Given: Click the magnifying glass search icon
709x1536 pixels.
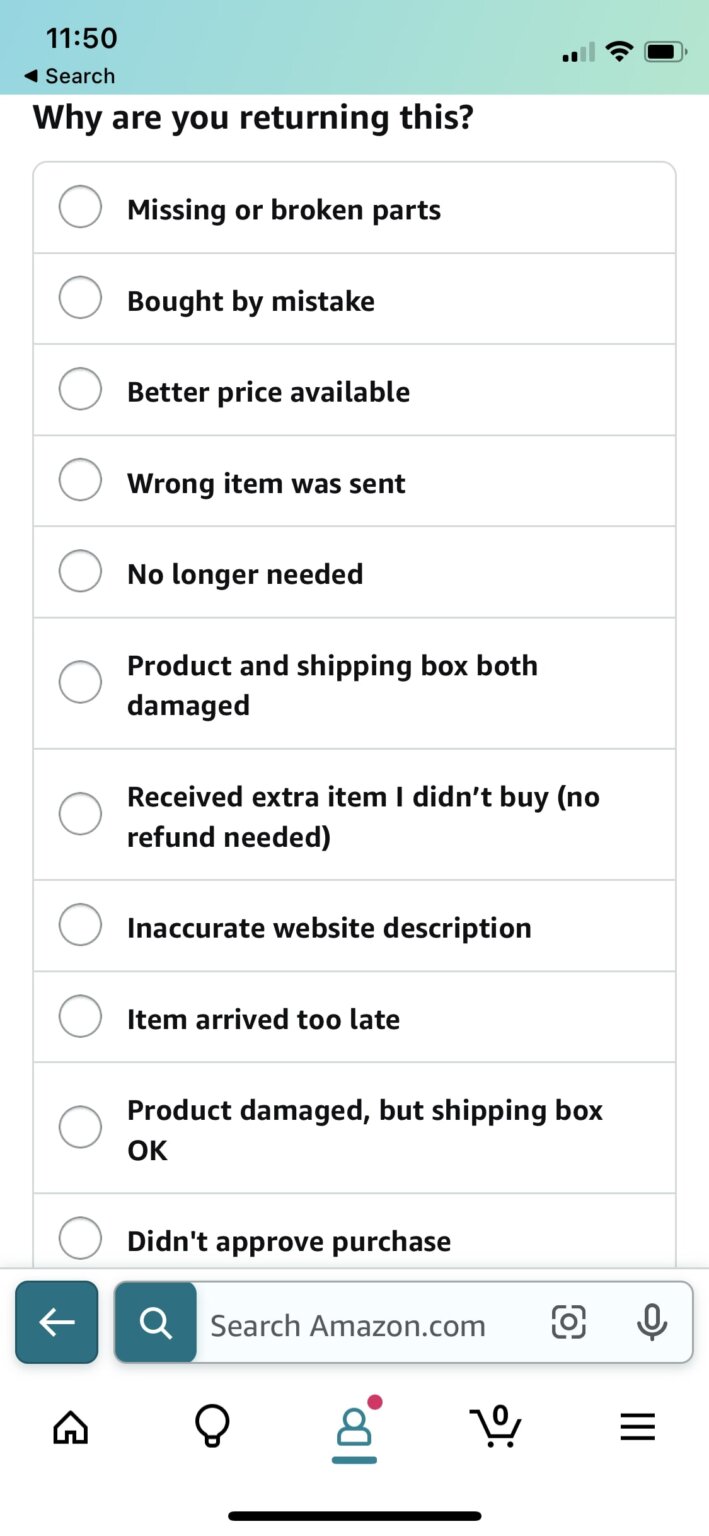Looking at the screenshot, I should pyautogui.click(x=155, y=1322).
